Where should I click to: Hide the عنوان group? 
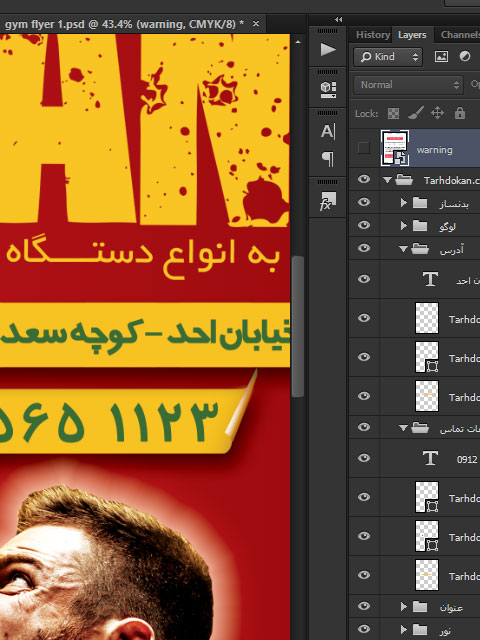364,606
